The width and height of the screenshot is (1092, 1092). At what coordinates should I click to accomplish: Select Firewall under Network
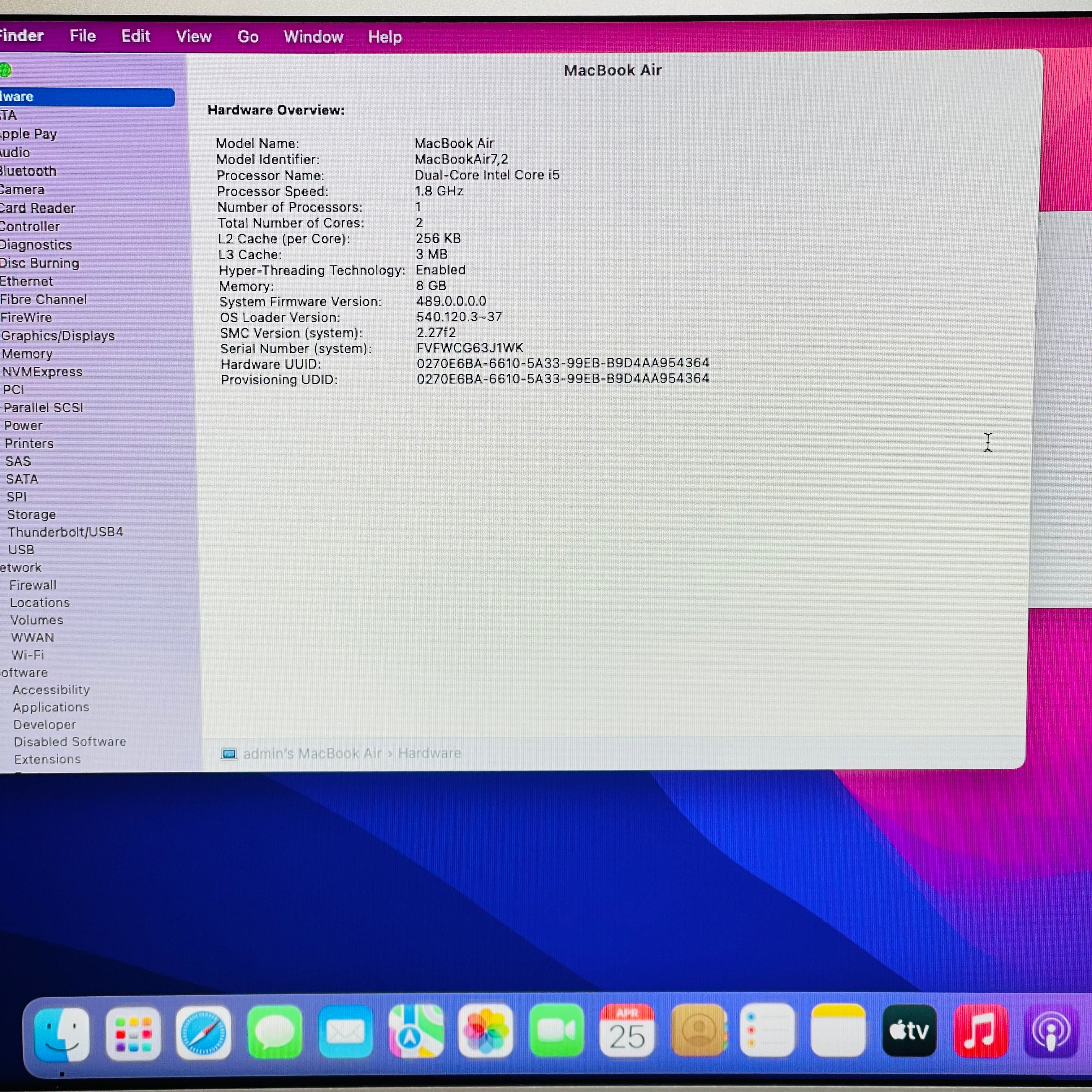[x=33, y=586]
